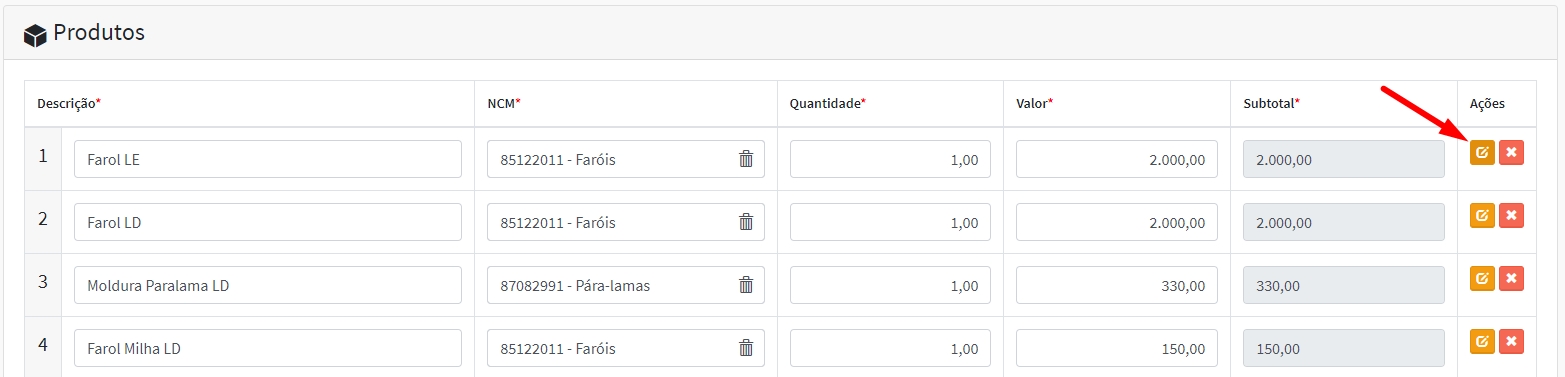This screenshot has height=377, width=1565.
Task: Delete the Moldura Paralama LD row
Action: pos(1512,278)
